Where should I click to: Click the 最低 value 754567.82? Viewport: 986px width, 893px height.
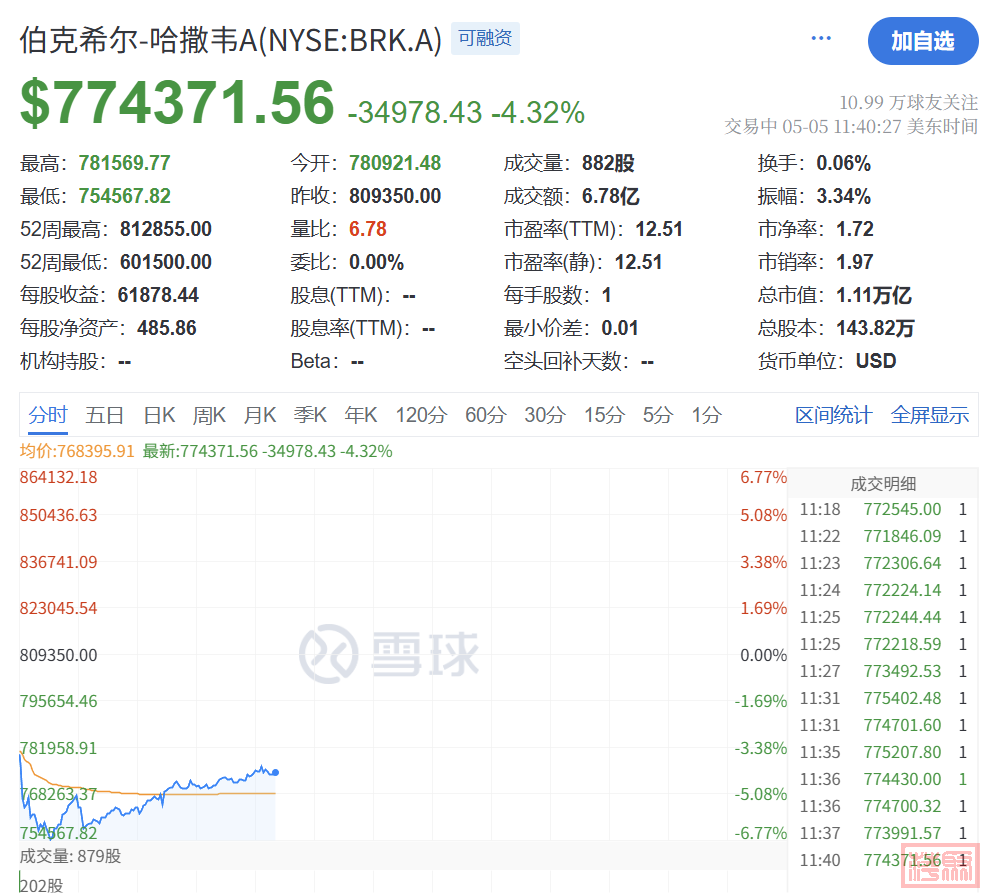(x=125, y=196)
